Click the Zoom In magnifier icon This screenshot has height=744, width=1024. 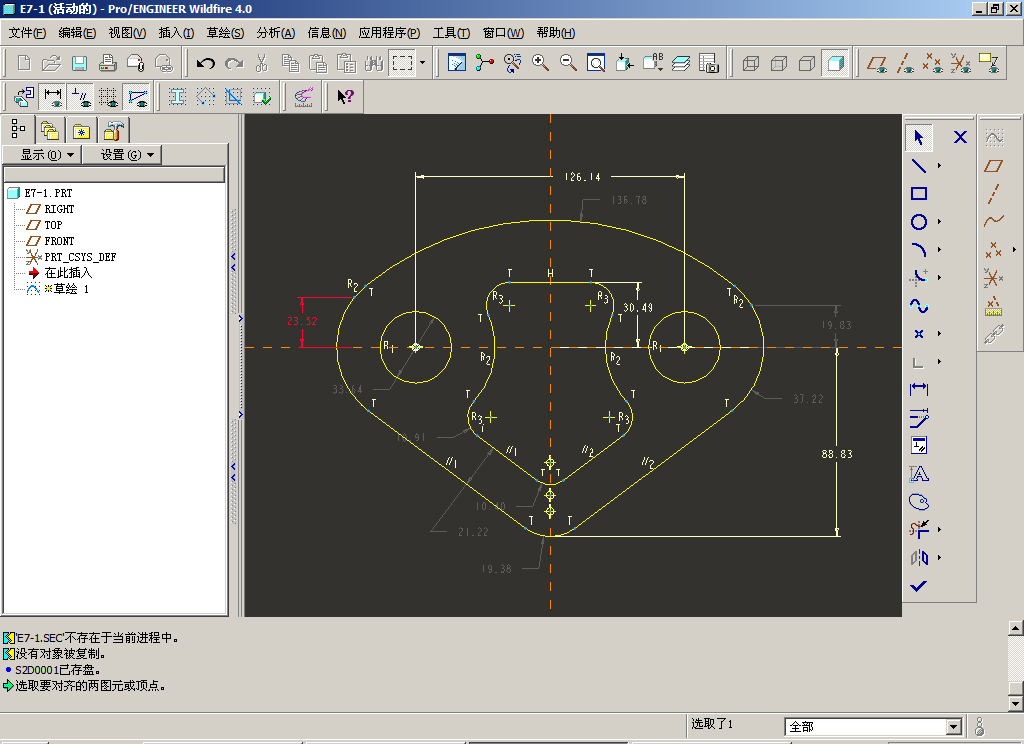[540, 63]
